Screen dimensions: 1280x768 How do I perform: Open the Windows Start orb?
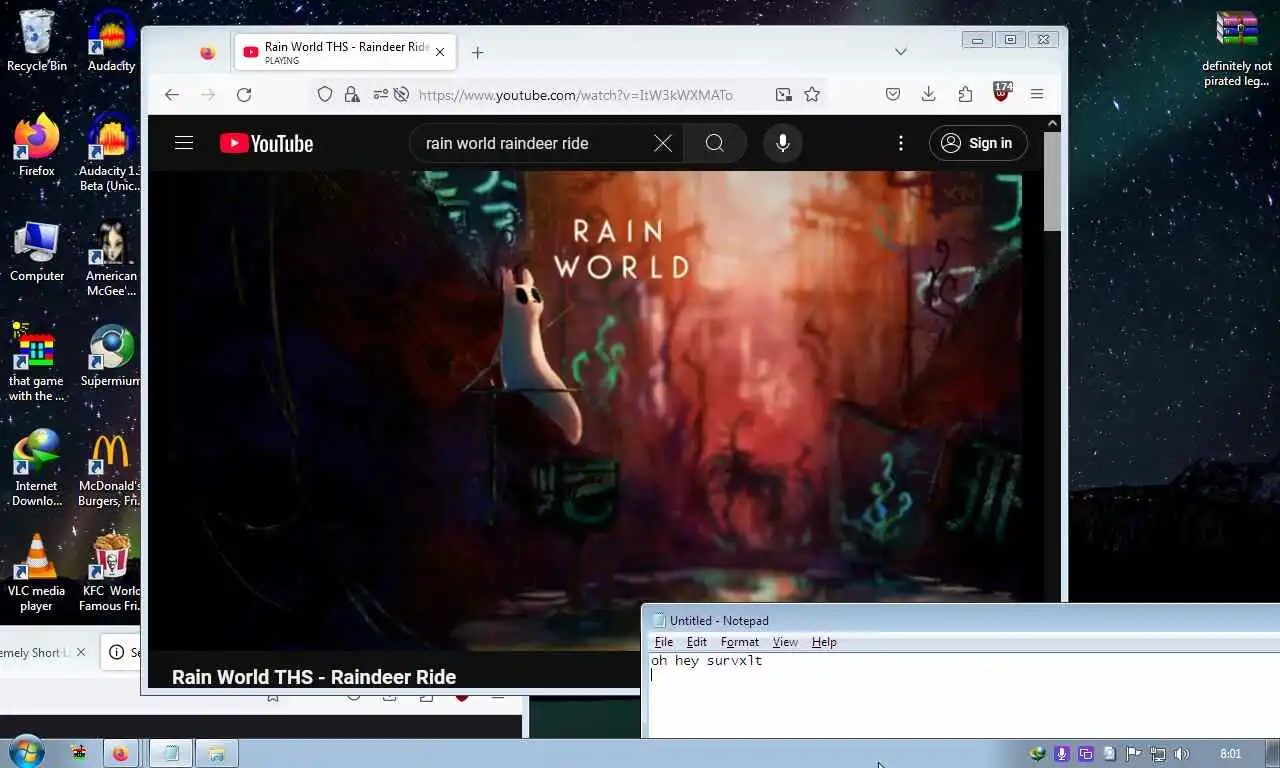coord(25,752)
